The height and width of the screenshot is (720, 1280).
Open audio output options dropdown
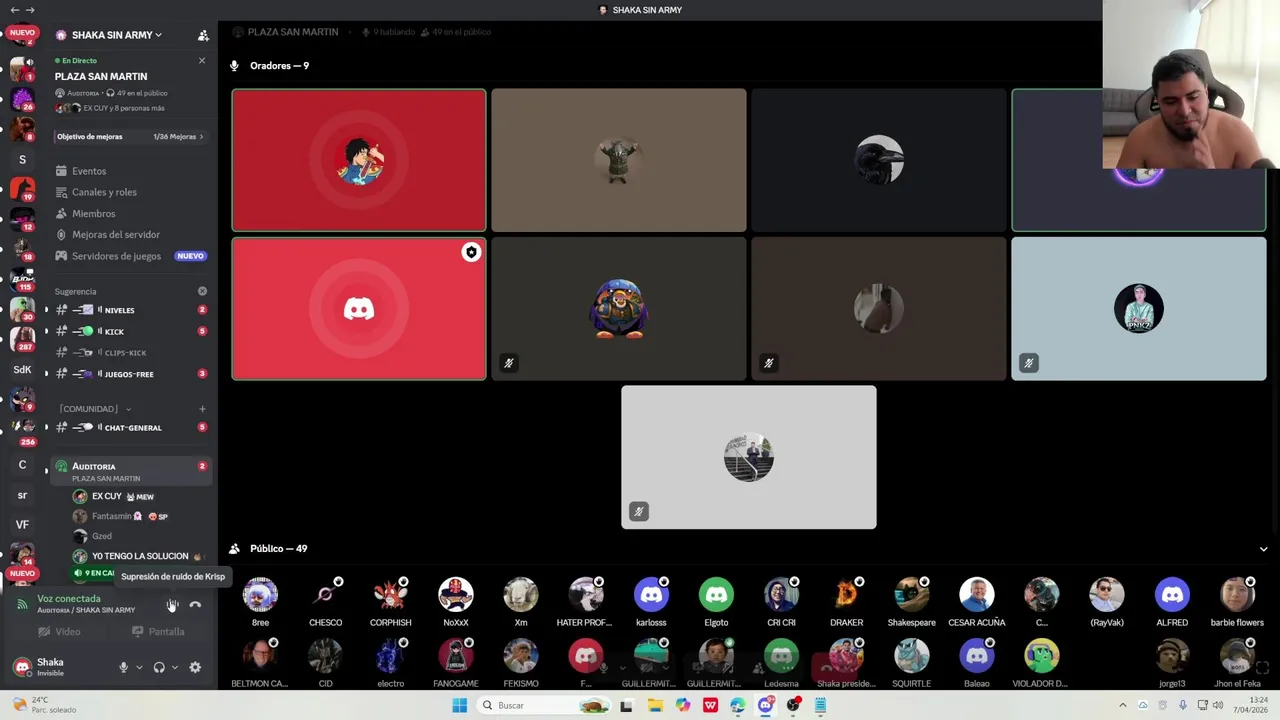(x=174, y=667)
